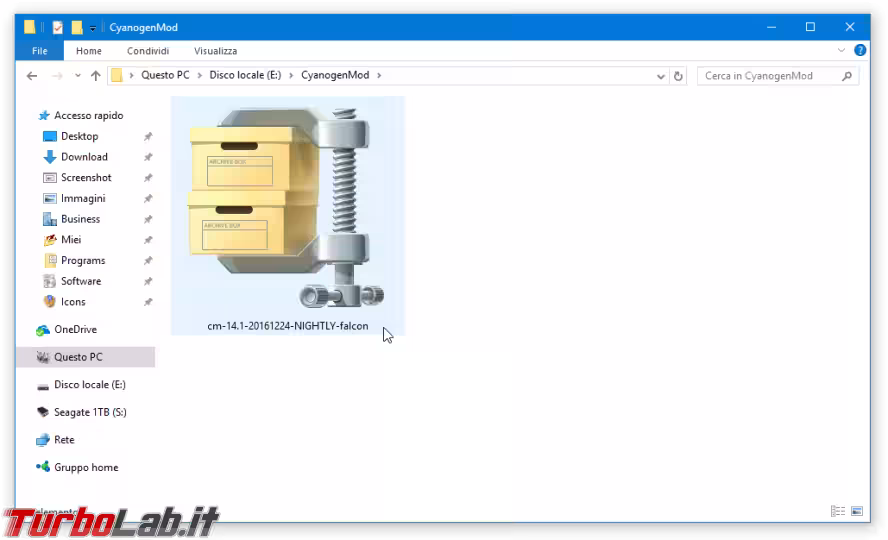Viewport: 888px width, 540px height.
Task: Click CyanogenMod breadcrumb in address bar
Action: [335, 75]
